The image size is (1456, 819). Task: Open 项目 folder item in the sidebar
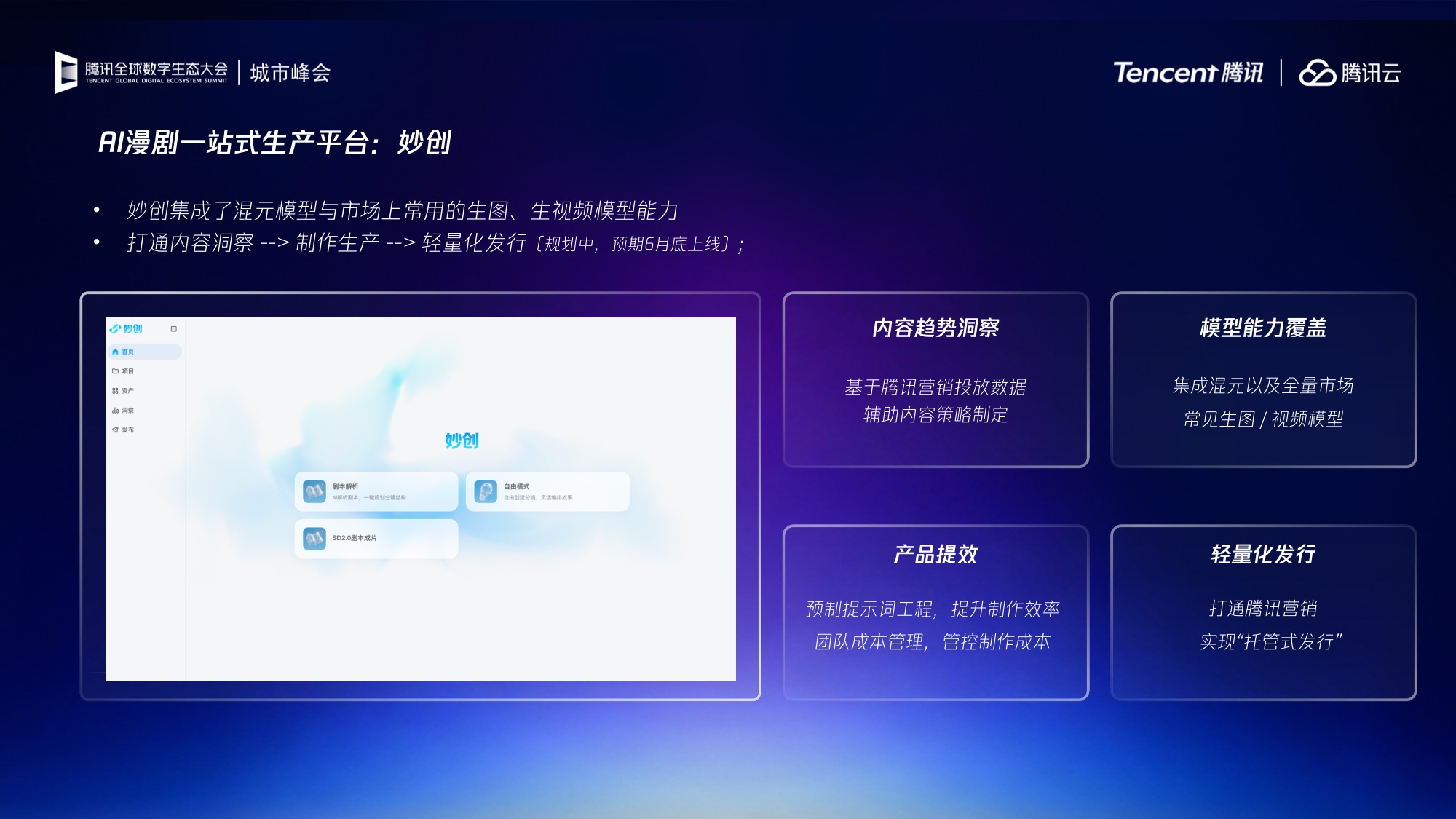click(145, 371)
